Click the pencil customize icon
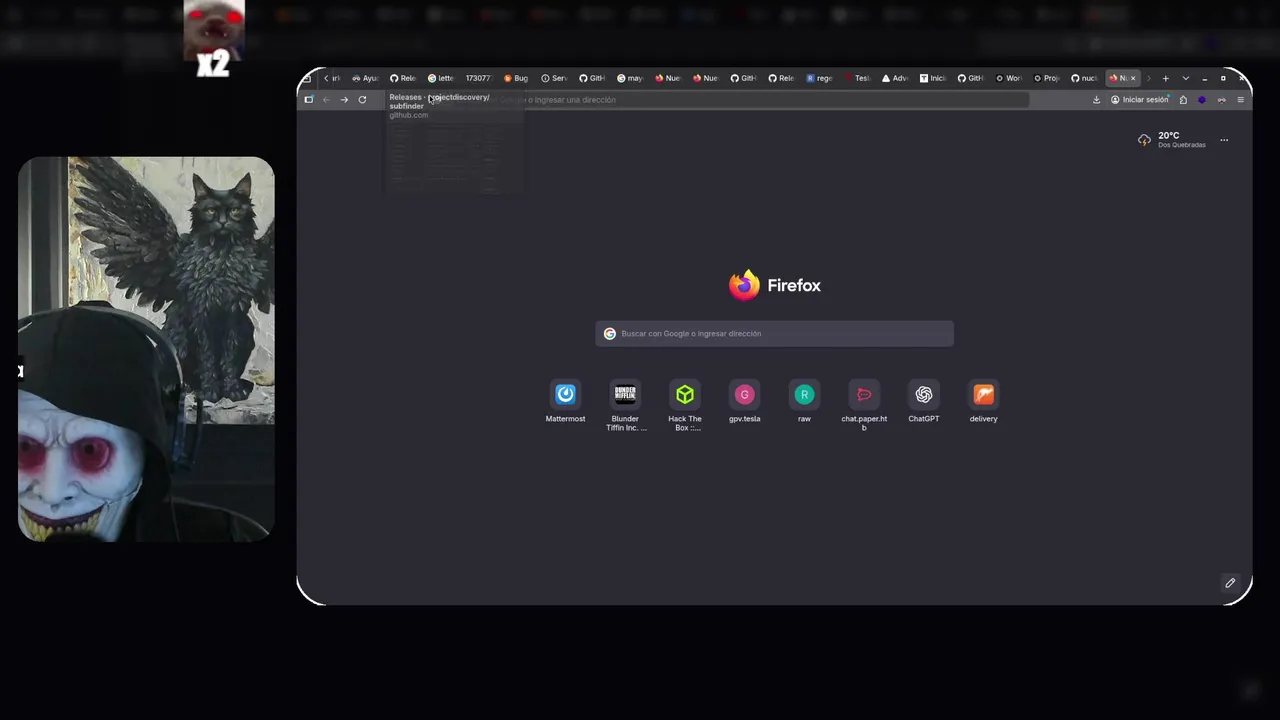Screen dimensions: 1280x720 [1230, 583]
